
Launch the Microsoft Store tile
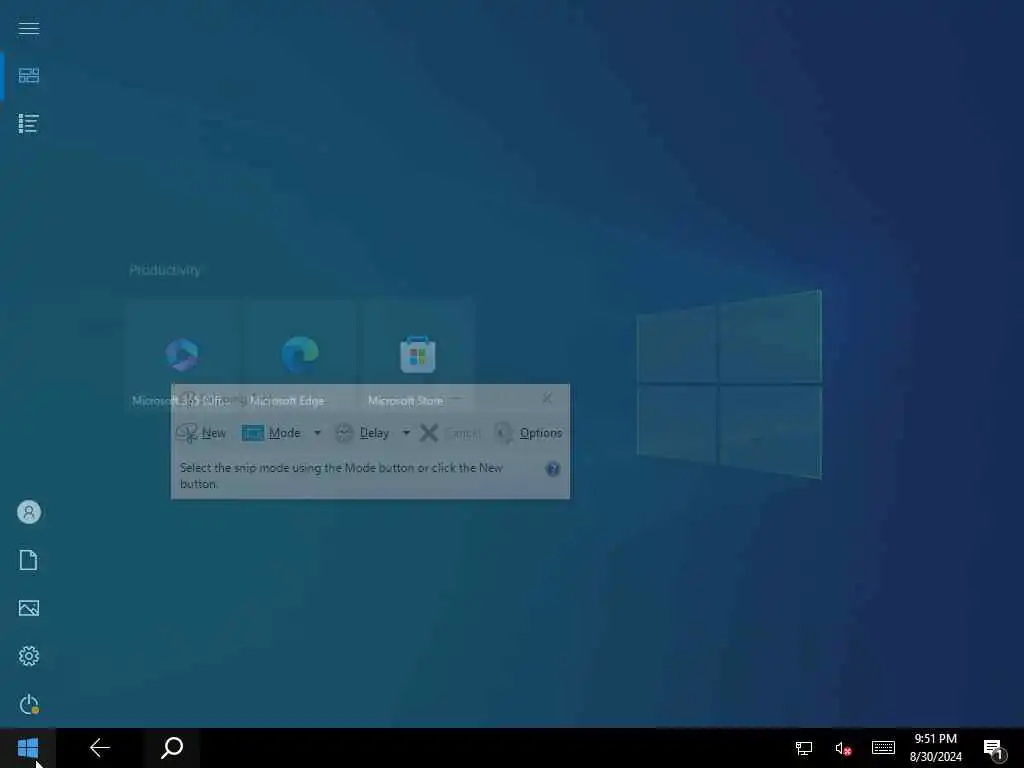point(418,356)
